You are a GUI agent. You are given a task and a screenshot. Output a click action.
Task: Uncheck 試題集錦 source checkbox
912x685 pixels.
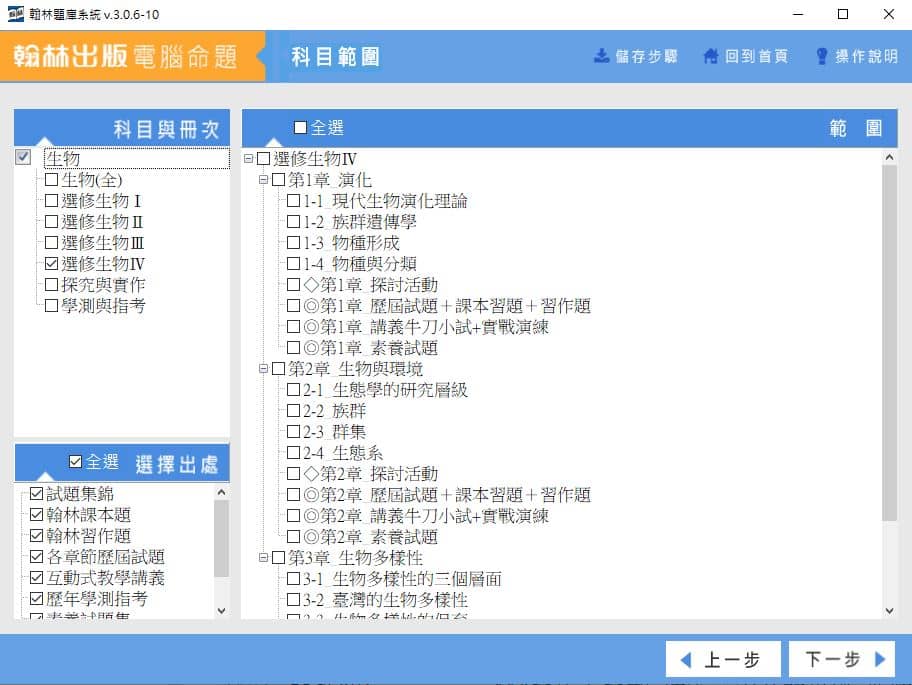coord(37,494)
